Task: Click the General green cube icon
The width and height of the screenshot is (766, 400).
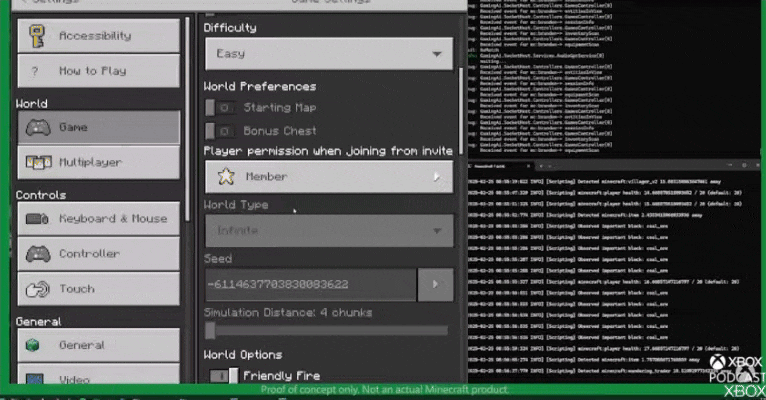Action: point(32,345)
